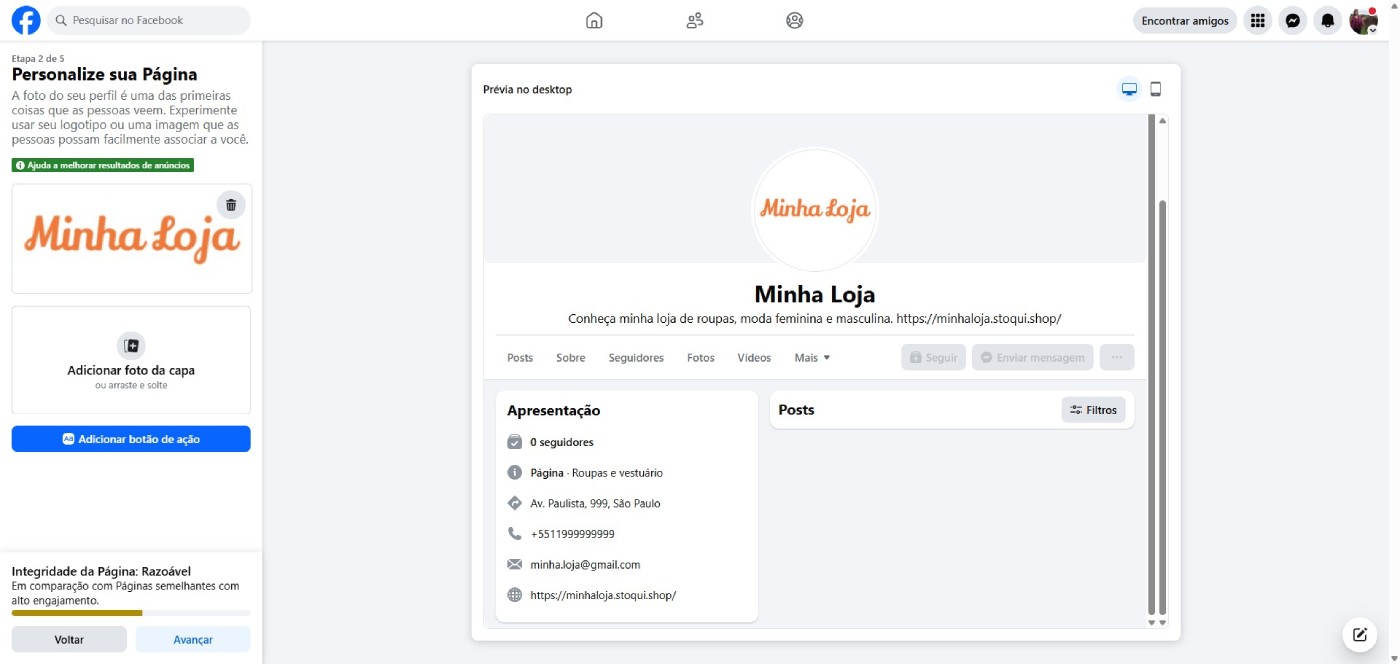Image resolution: width=1400 pixels, height=664 pixels.
Task: Open the Filtros options for Posts
Action: 1093,410
